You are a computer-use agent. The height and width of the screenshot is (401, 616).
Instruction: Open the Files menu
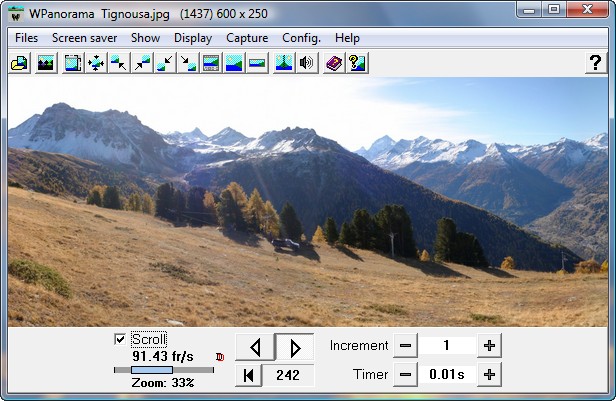[x=26, y=38]
